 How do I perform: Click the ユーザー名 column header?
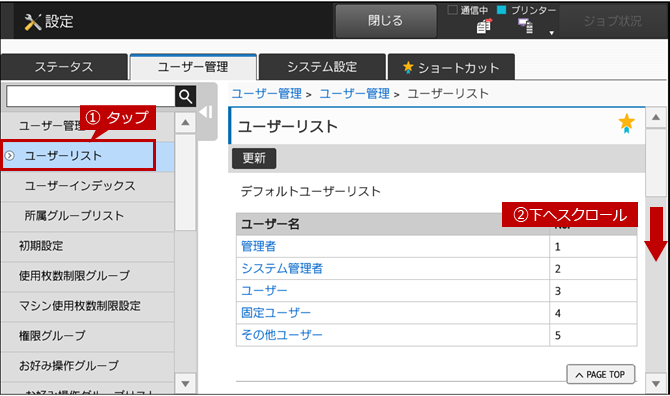tap(393, 224)
